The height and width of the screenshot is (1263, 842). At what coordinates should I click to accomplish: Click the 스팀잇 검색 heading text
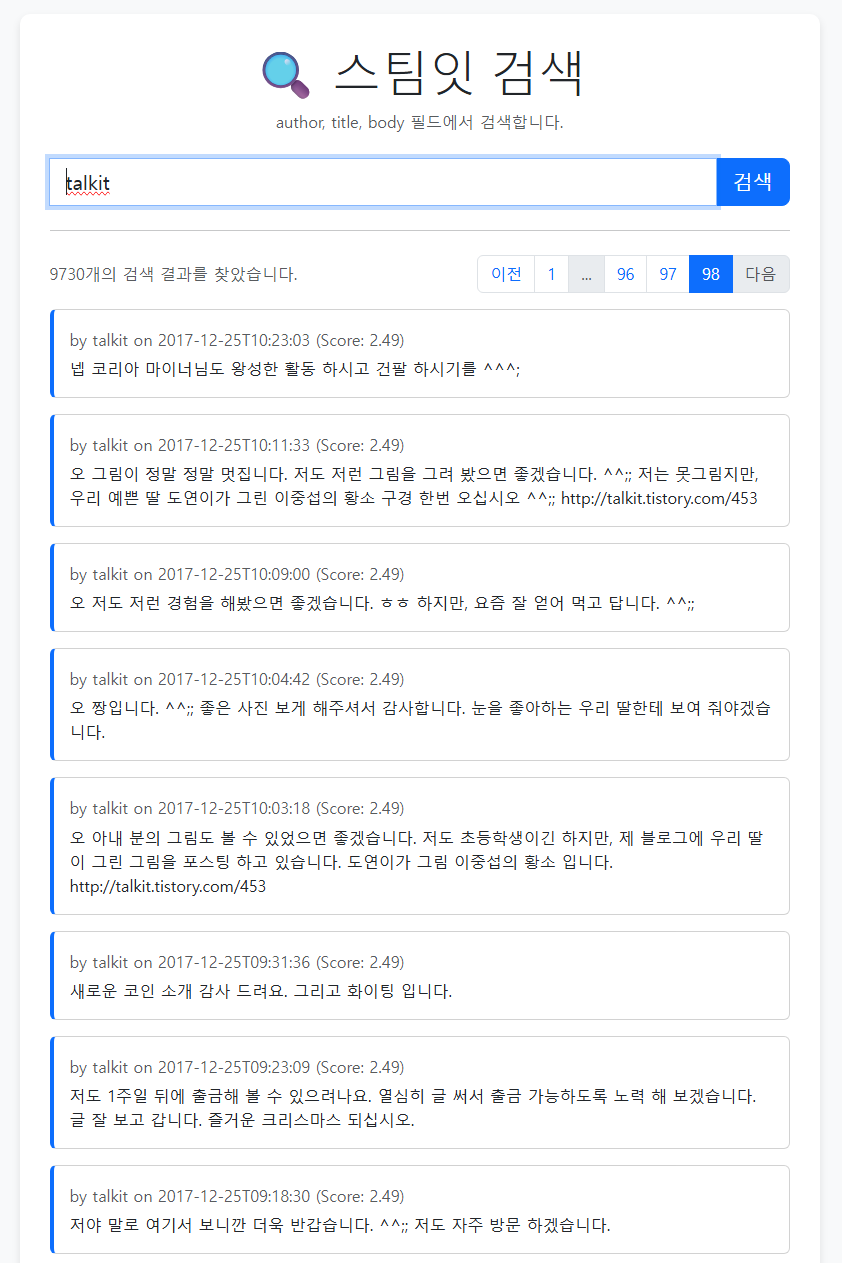pyautogui.click(x=458, y=73)
